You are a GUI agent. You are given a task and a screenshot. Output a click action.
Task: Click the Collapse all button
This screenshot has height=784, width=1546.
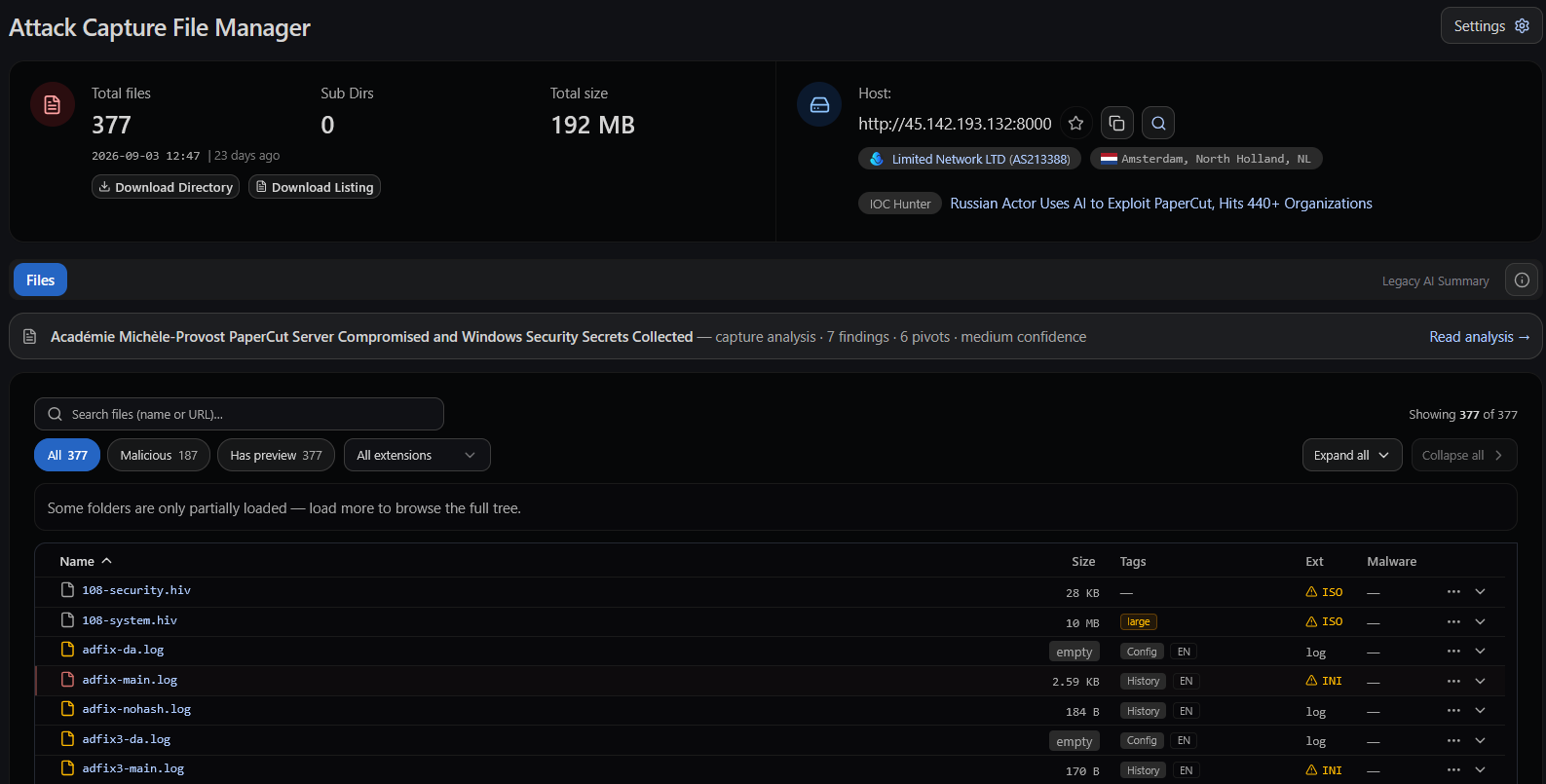[x=1463, y=456]
